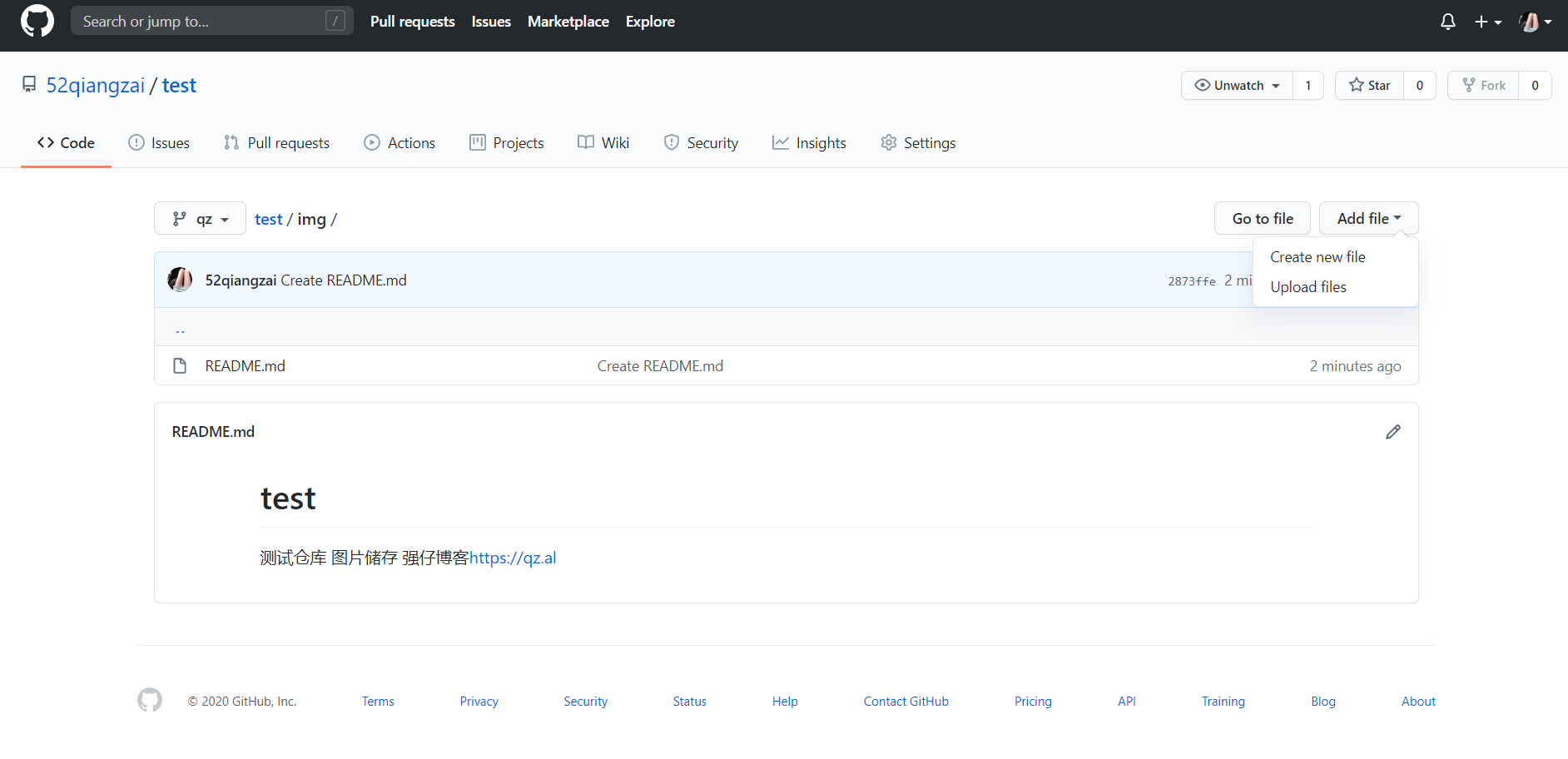Star the test repository

(x=1369, y=86)
